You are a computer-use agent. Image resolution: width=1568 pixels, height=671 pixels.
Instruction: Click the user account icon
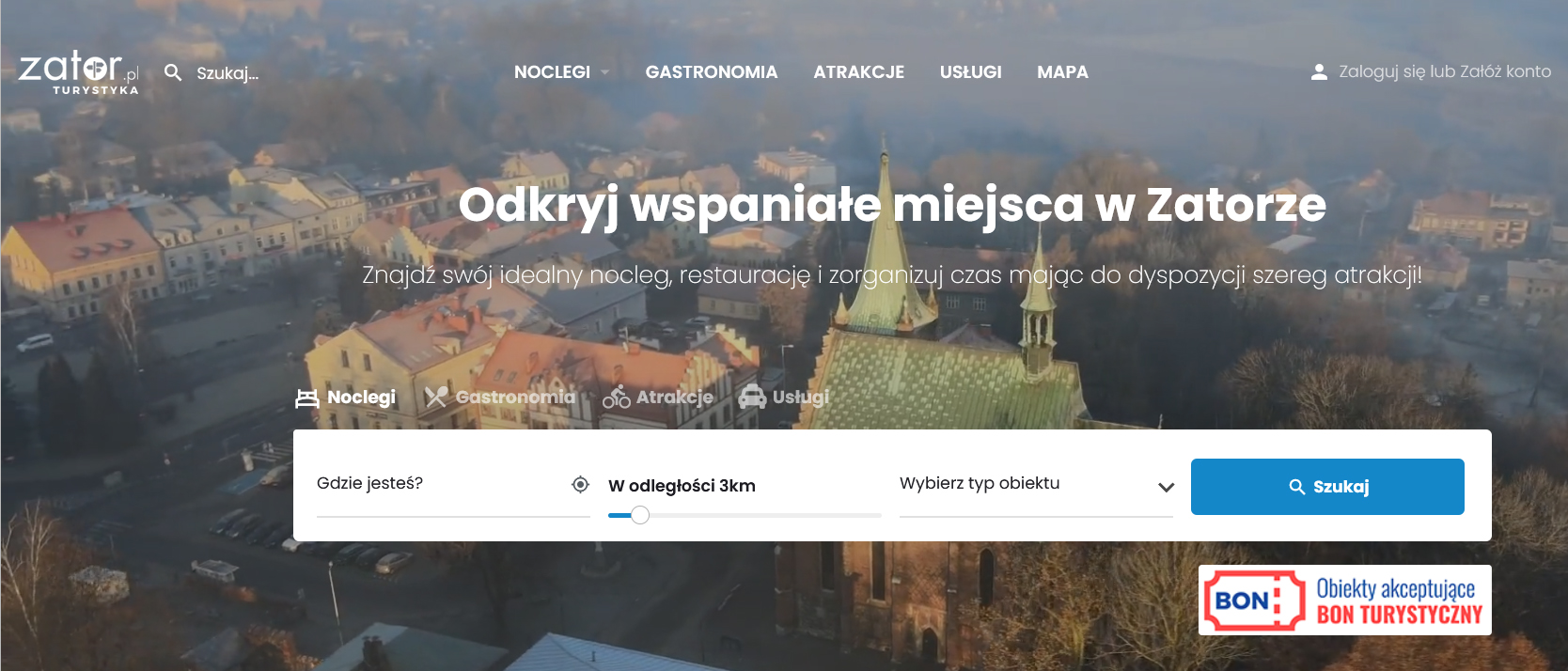click(1319, 72)
